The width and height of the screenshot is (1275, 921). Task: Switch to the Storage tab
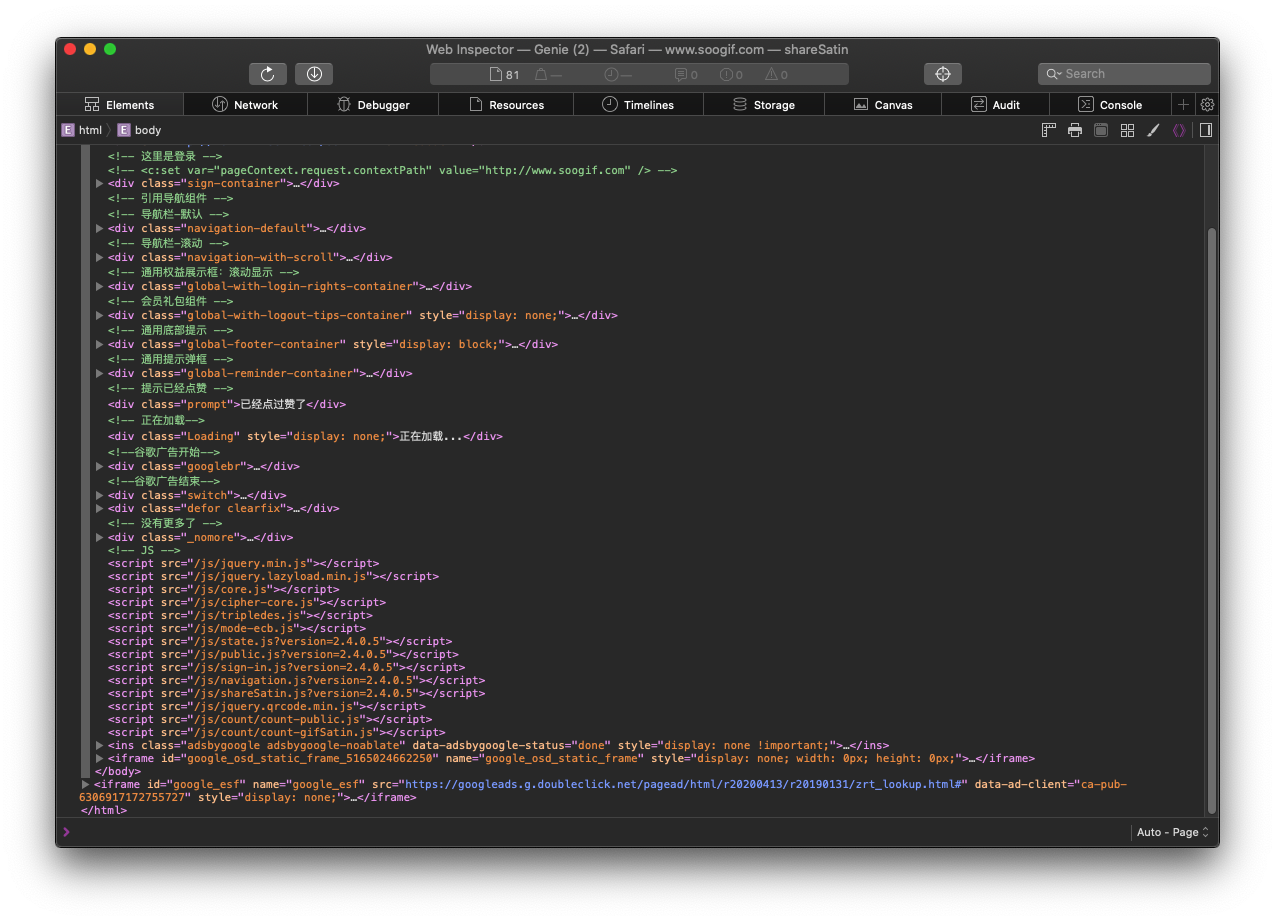click(x=764, y=105)
